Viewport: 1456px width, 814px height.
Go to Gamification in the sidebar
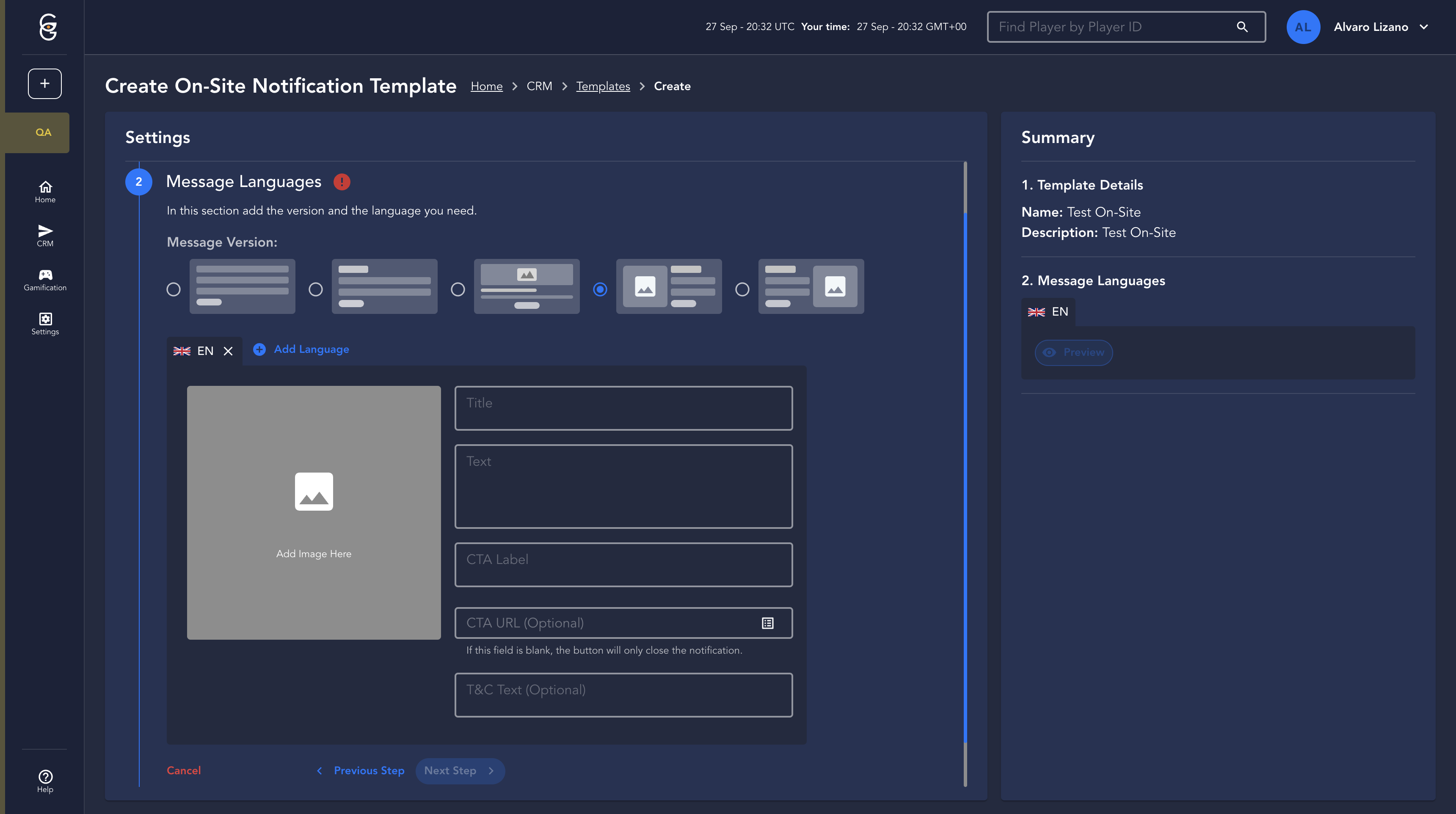click(x=44, y=280)
